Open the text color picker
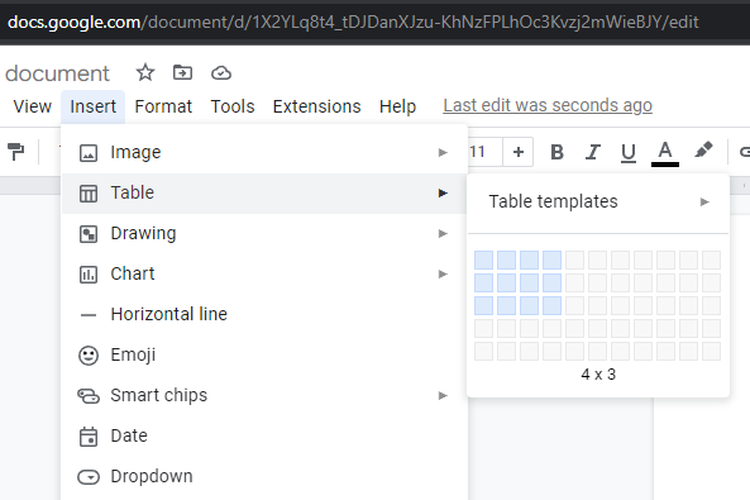This screenshot has width=750, height=500. [665, 152]
